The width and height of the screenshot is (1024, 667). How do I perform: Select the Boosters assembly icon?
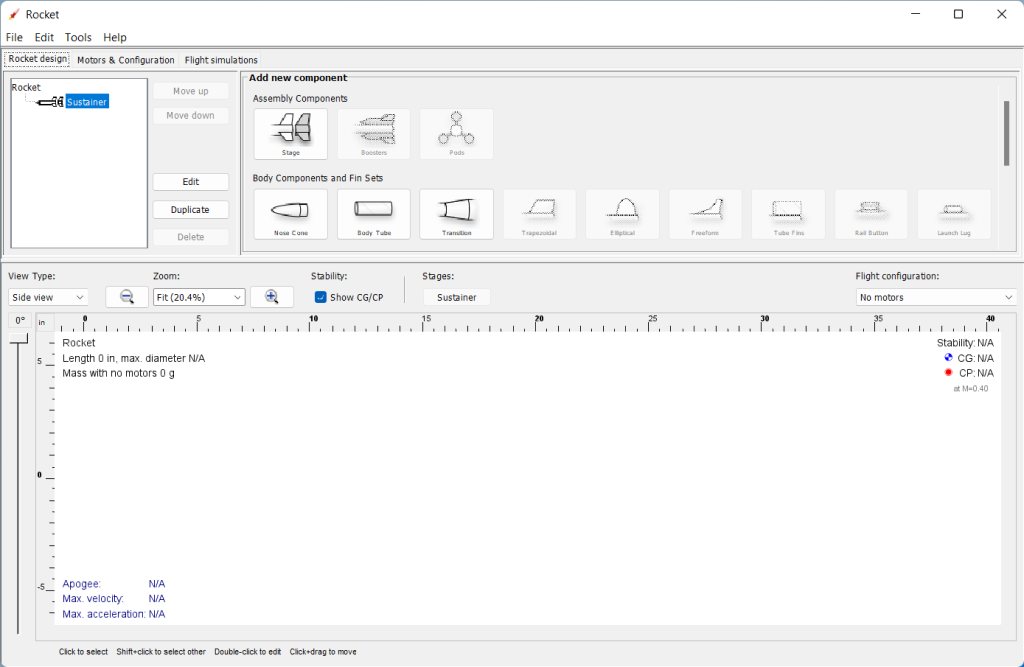point(373,133)
